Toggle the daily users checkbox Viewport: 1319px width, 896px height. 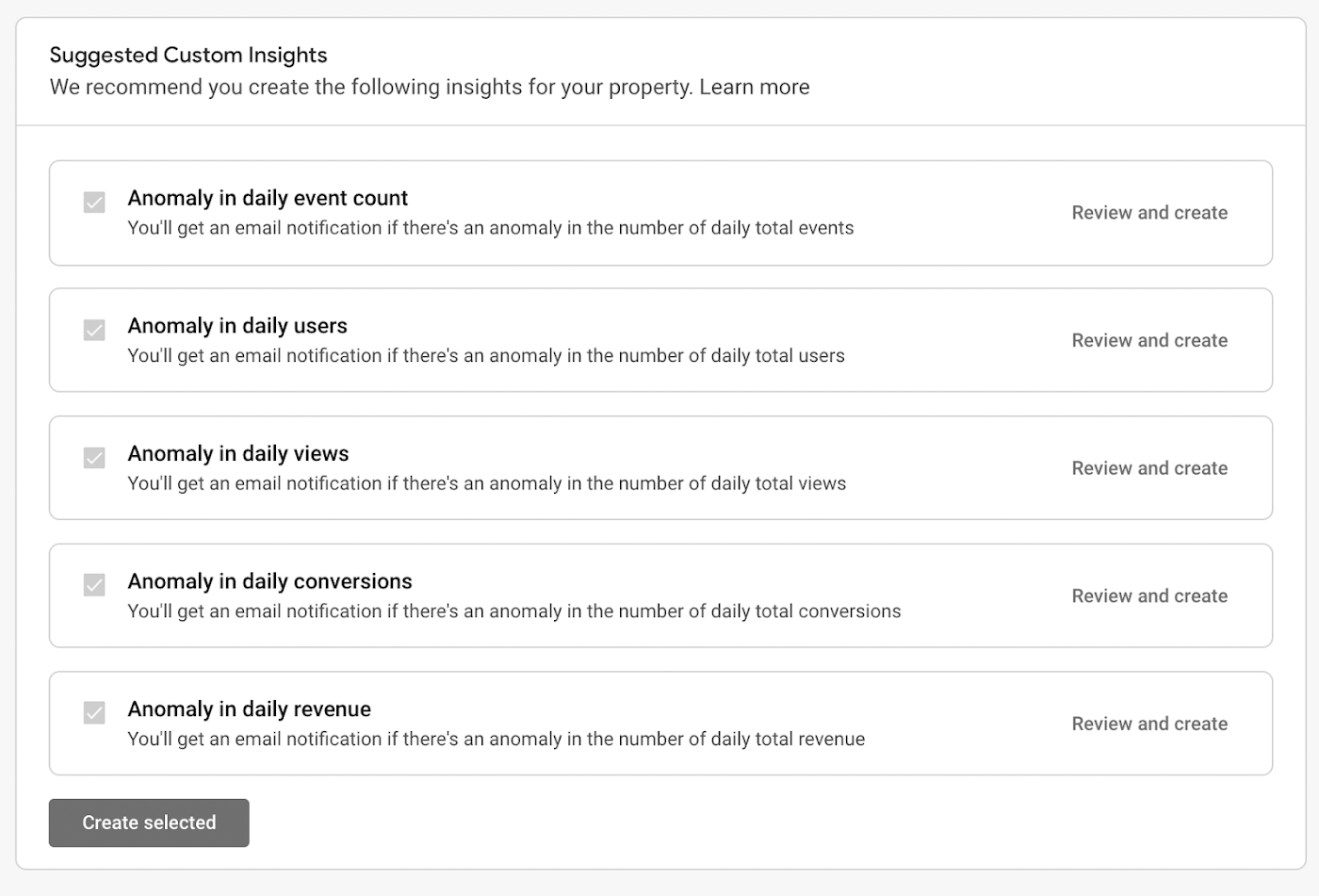pos(94,330)
